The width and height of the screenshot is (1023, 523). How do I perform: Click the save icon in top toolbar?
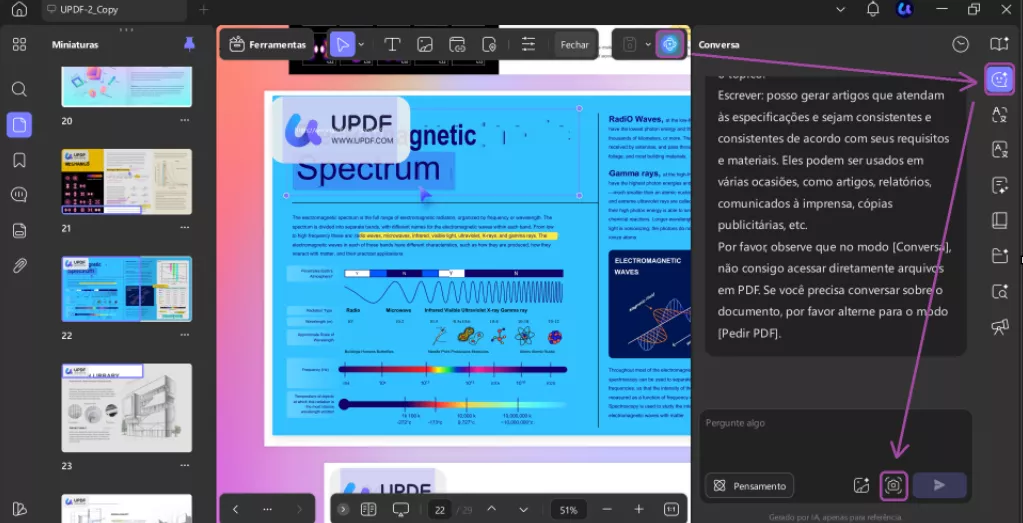coord(630,44)
